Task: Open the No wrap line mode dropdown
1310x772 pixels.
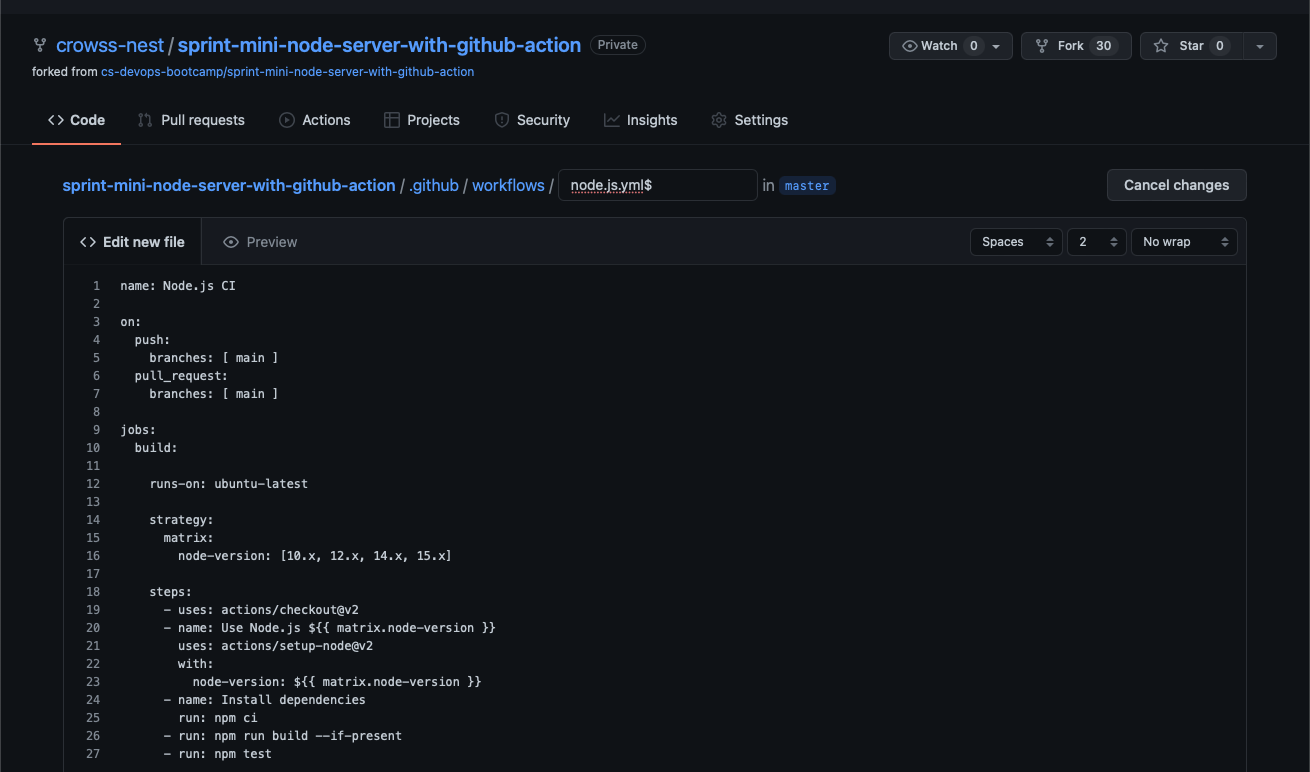Action: click(x=1184, y=242)
